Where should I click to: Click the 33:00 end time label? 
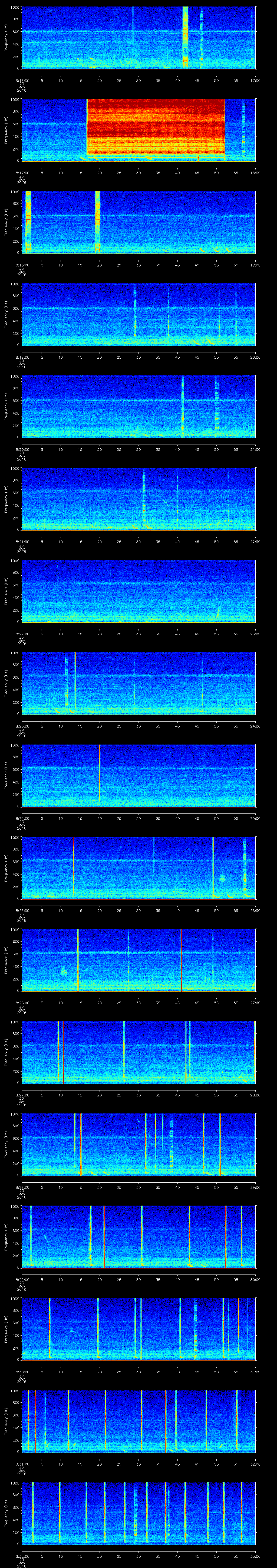255,1557
